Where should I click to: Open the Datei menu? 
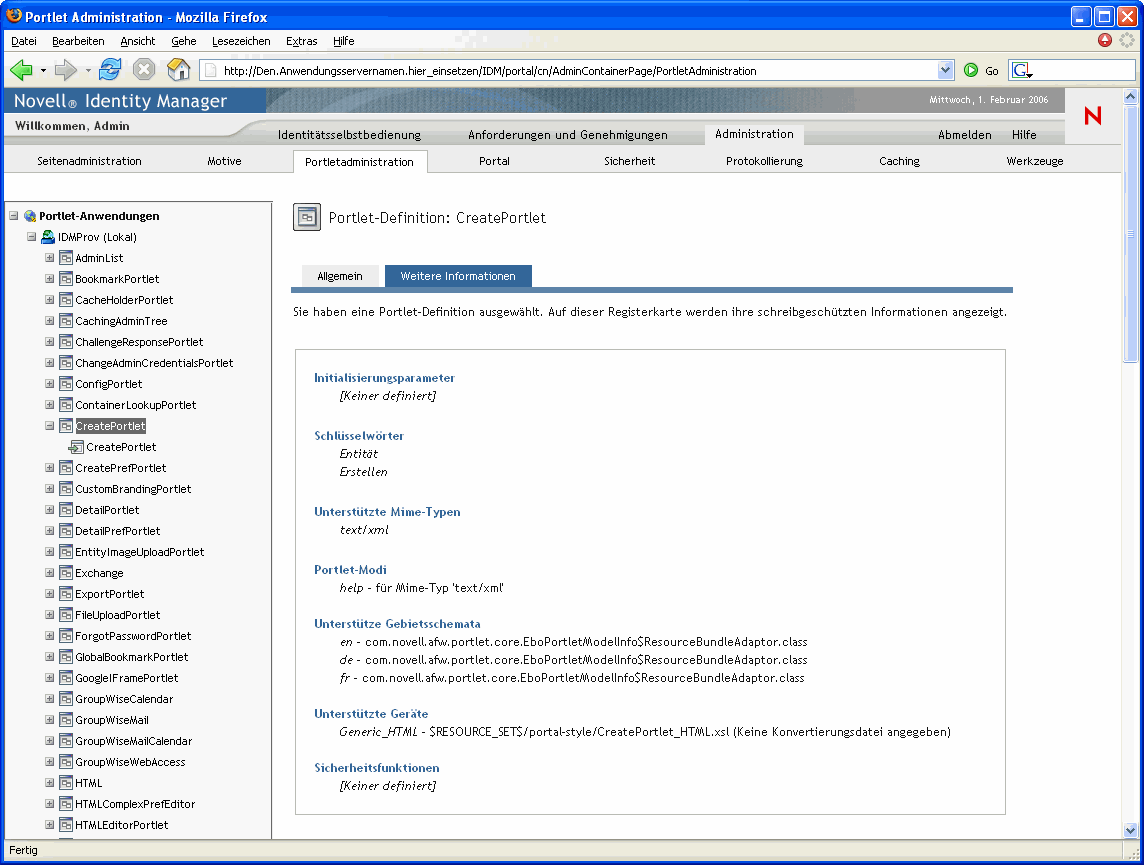(24, 41)
